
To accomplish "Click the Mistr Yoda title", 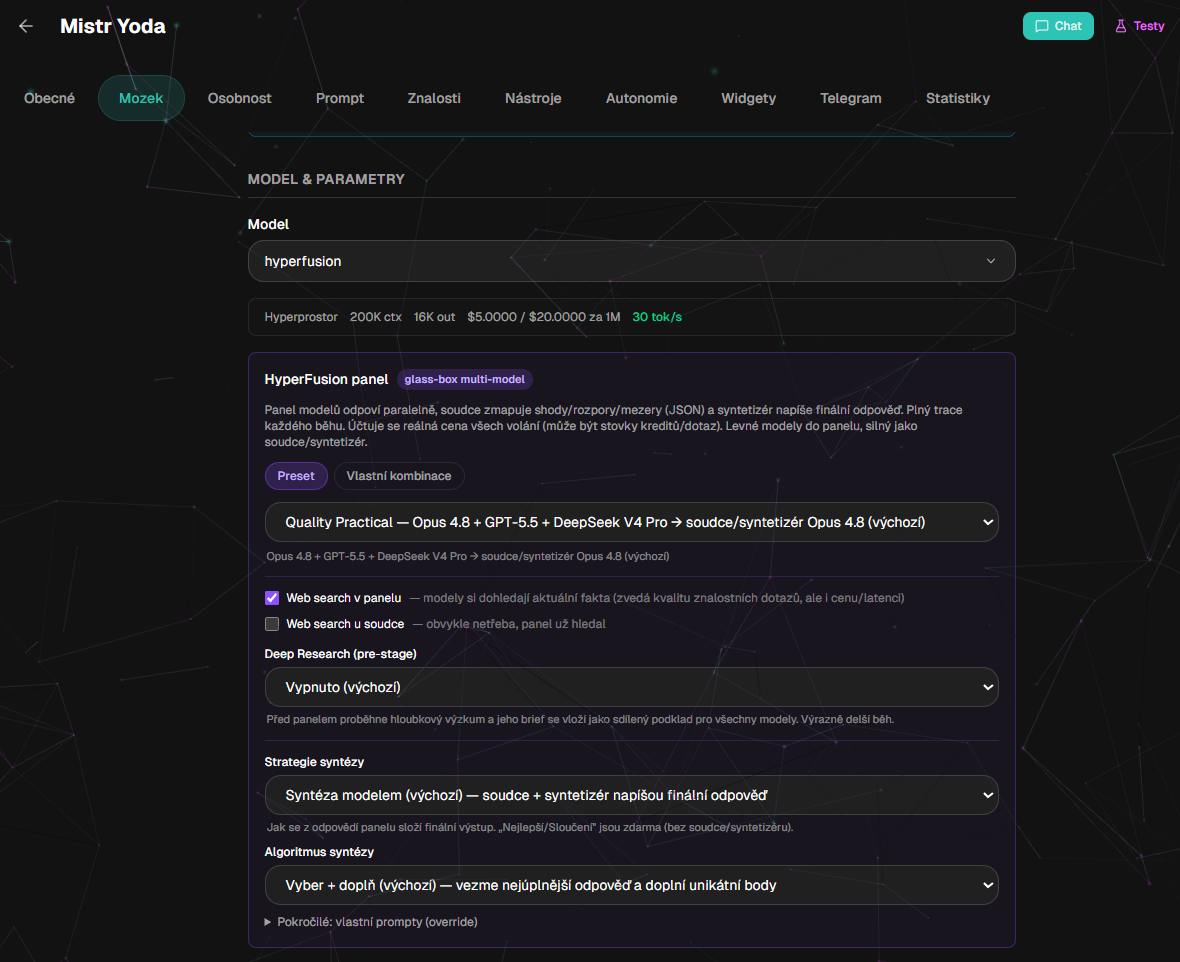I will click(113, 26).
